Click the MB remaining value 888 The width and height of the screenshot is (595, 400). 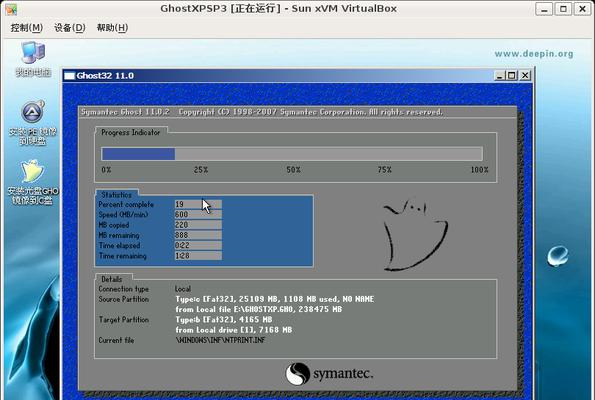pyautogui.click(x=198, y=235)
